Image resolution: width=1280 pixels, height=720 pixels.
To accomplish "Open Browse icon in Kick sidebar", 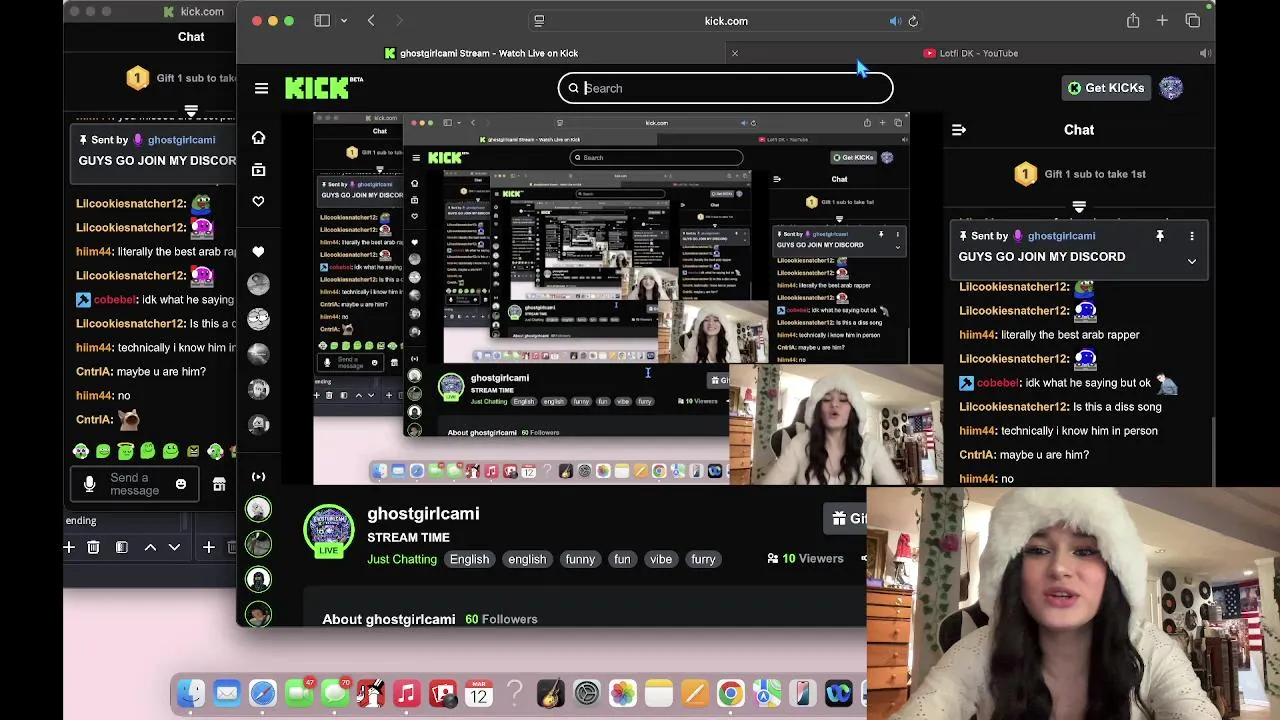I will [x=258, y=170].
